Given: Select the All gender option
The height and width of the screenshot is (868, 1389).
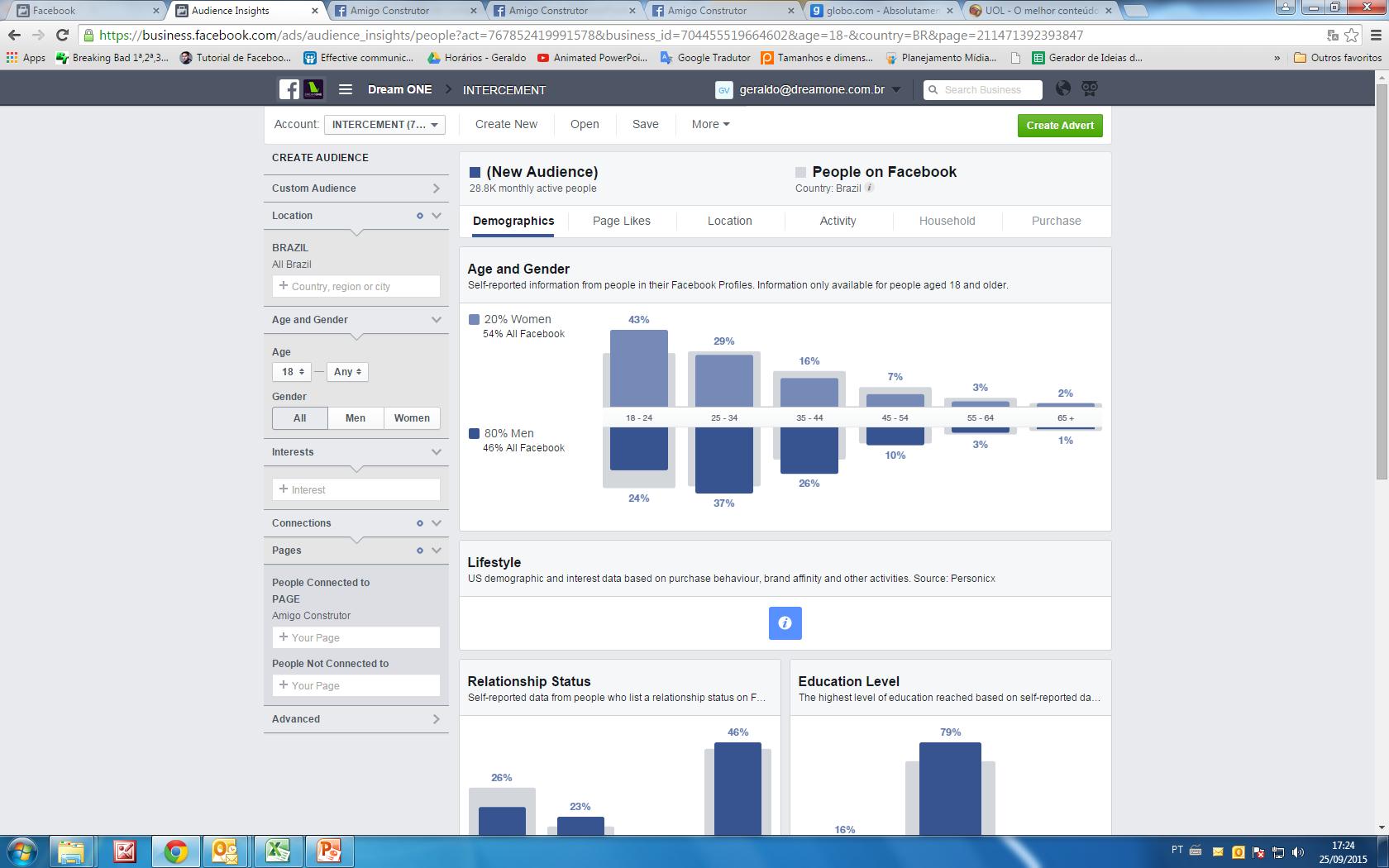Looking at the screenshot, I should point(299,417).
